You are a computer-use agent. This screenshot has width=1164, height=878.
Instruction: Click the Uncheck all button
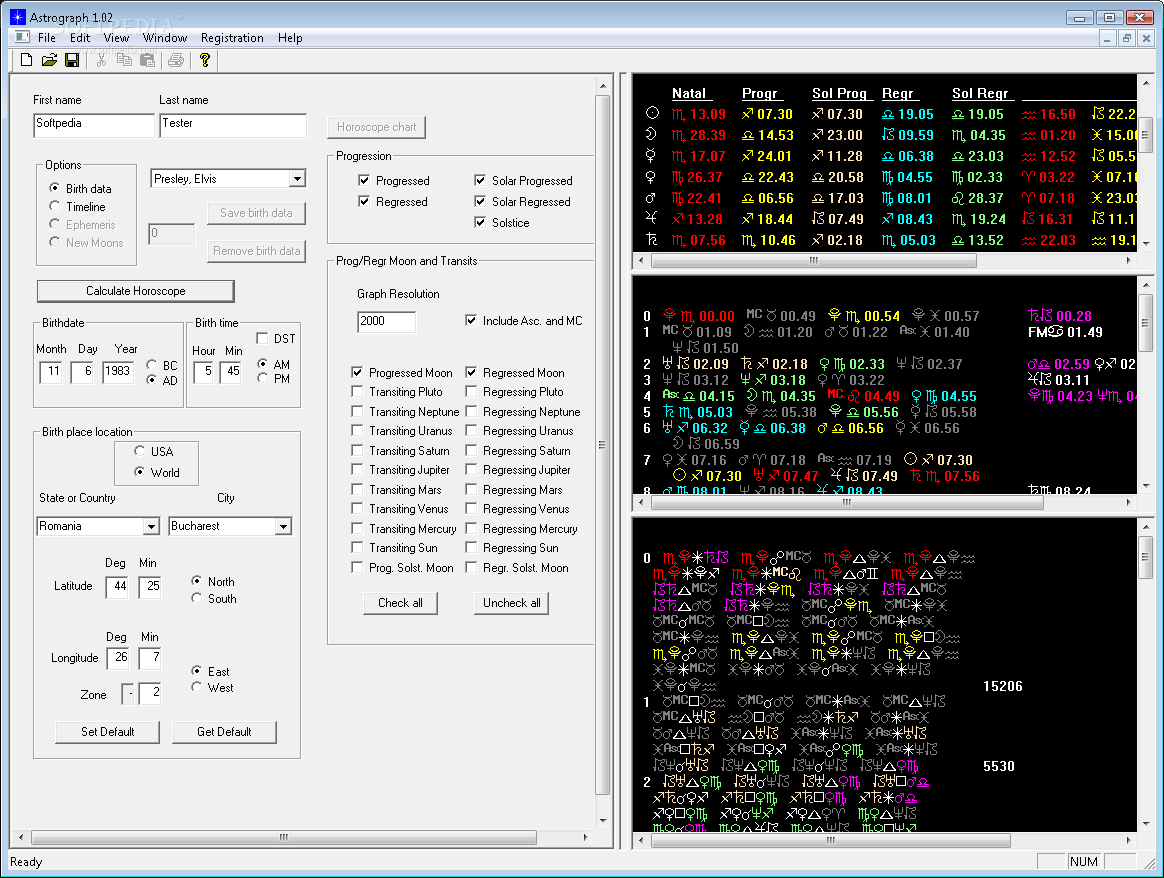click(x=512, y=603)
